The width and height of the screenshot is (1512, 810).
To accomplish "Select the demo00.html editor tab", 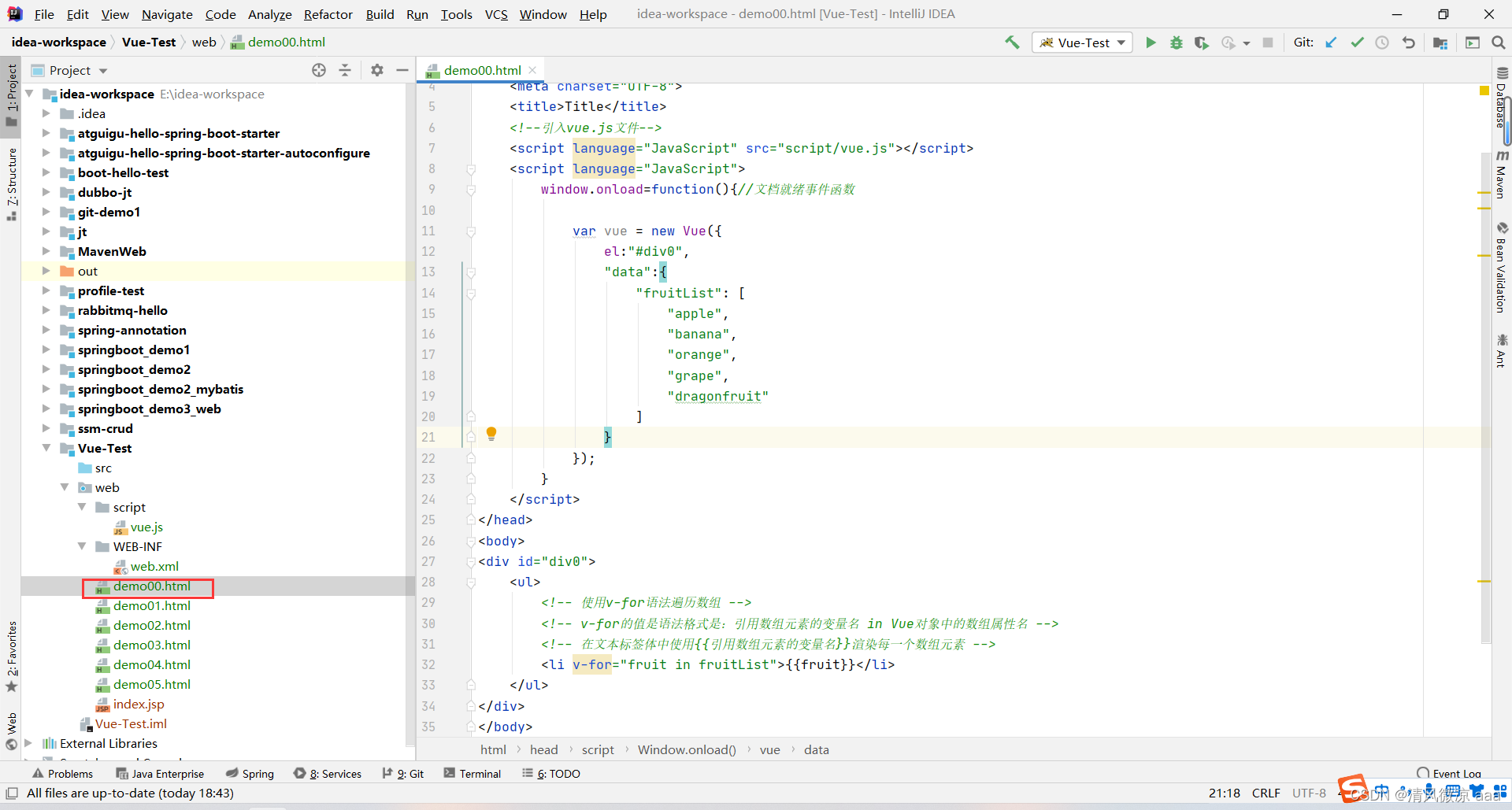I will point(480,70).
